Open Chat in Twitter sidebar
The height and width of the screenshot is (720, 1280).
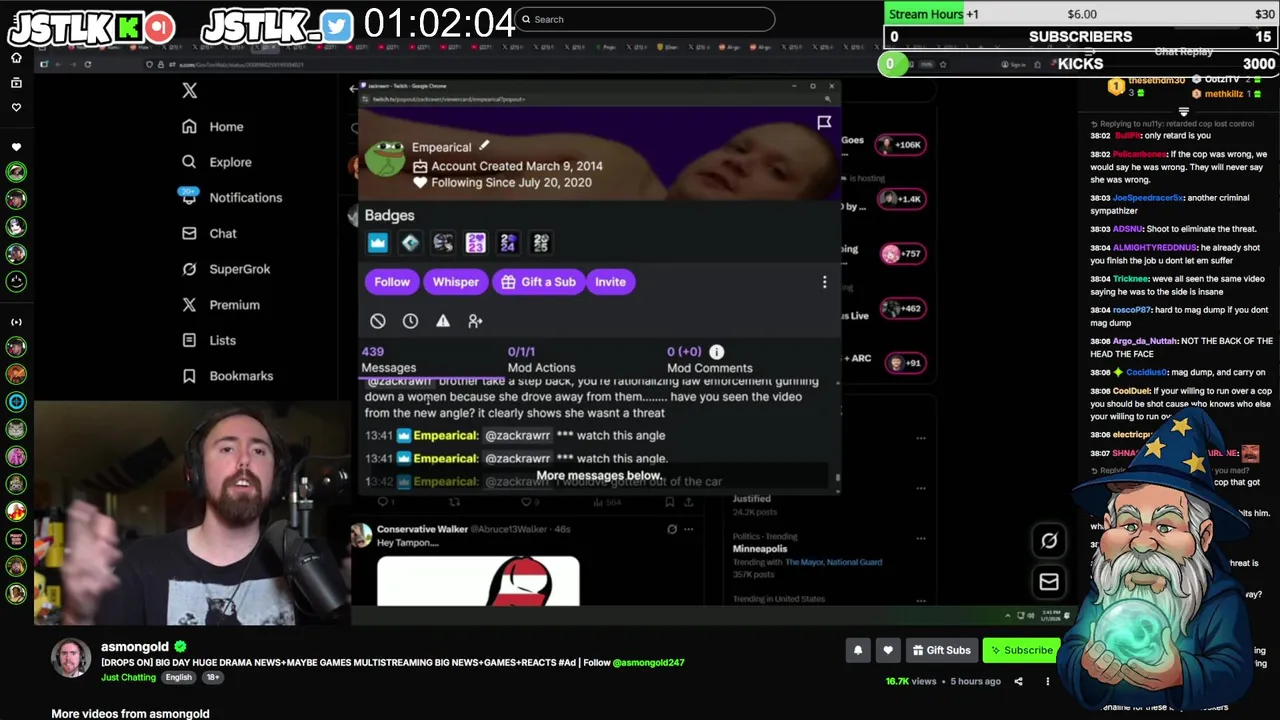point(209,234)
